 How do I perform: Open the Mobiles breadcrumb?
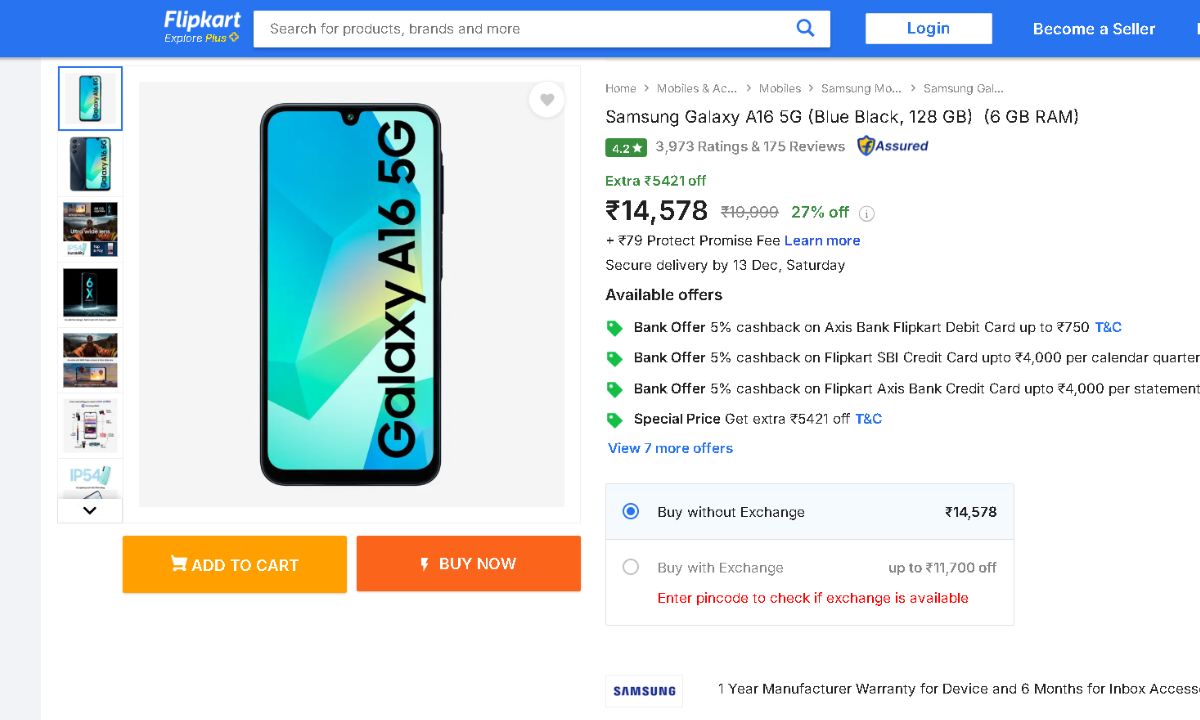pyautogui.click(x=779, y=89)
